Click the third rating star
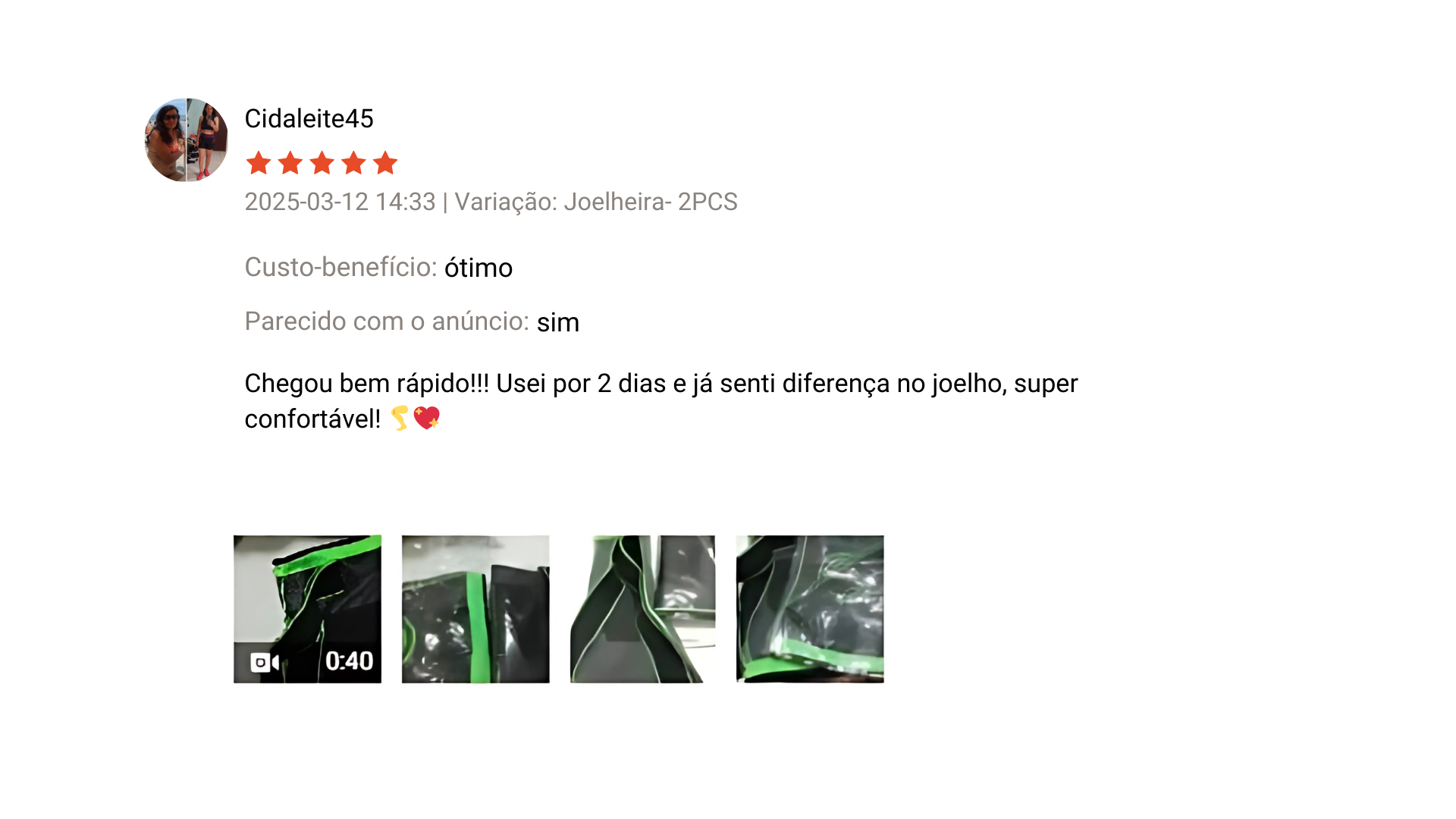The width and height of the screenshot is (1456, 819). click(322, 162)
